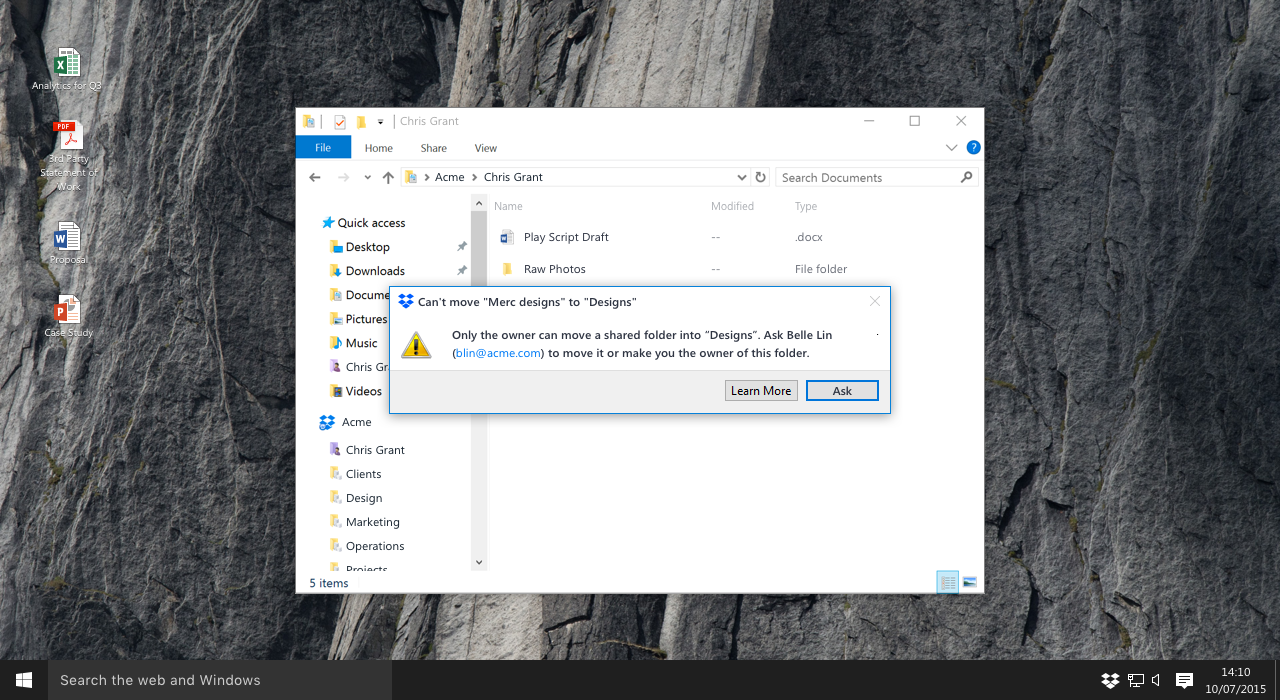The height and width of the screenshot is (700, 1280).
Task: Select Desktop in Quick access
Action: coord(368,247)
